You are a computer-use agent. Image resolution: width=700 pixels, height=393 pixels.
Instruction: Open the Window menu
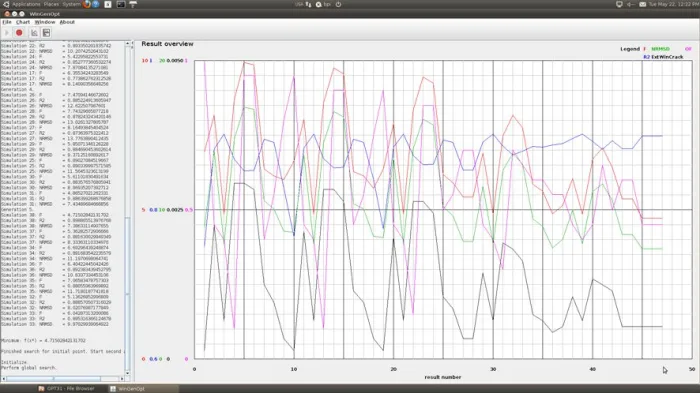45,22
